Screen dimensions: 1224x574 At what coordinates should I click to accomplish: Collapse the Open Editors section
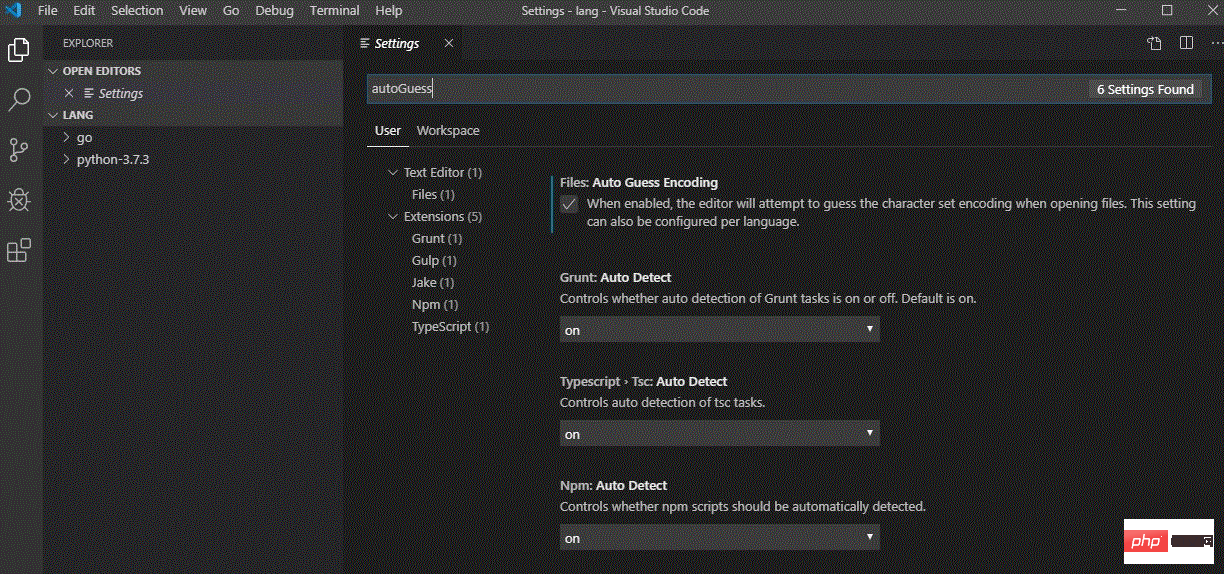(54, 71)
